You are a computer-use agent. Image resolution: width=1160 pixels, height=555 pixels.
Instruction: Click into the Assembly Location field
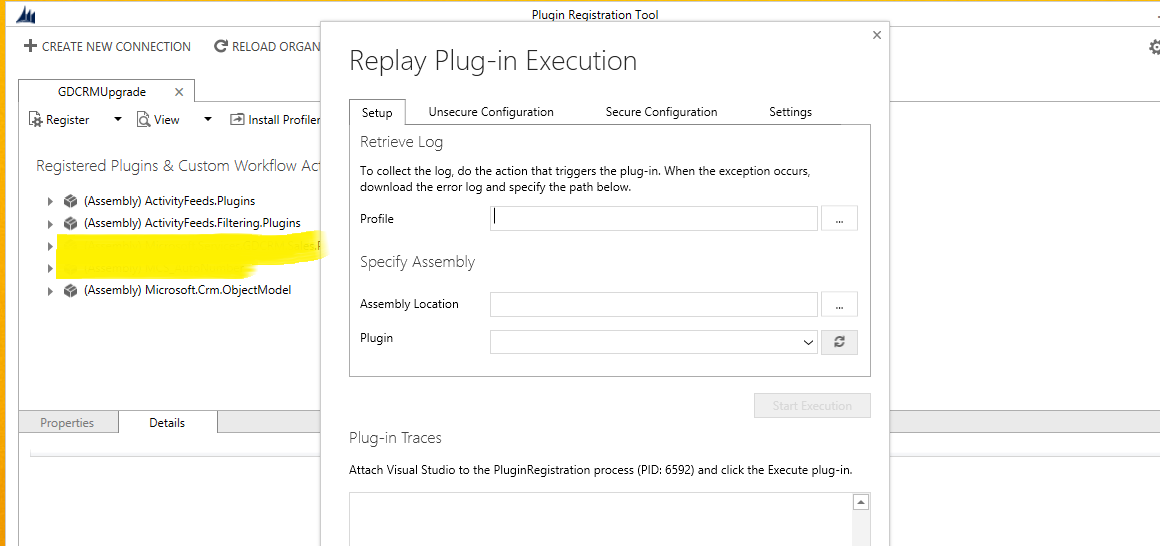click(x=654, y=304)
